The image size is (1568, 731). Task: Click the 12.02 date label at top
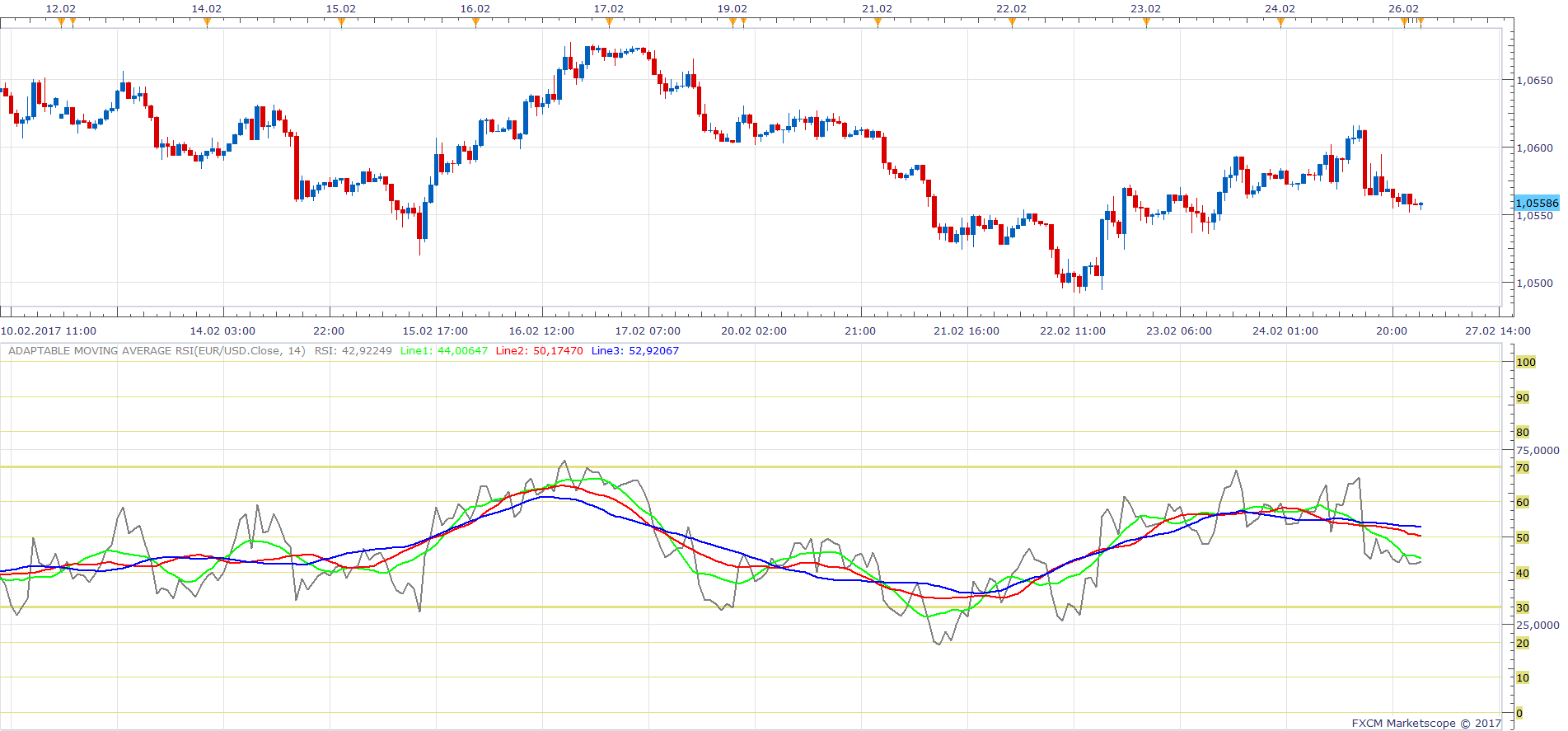[60, 8]
